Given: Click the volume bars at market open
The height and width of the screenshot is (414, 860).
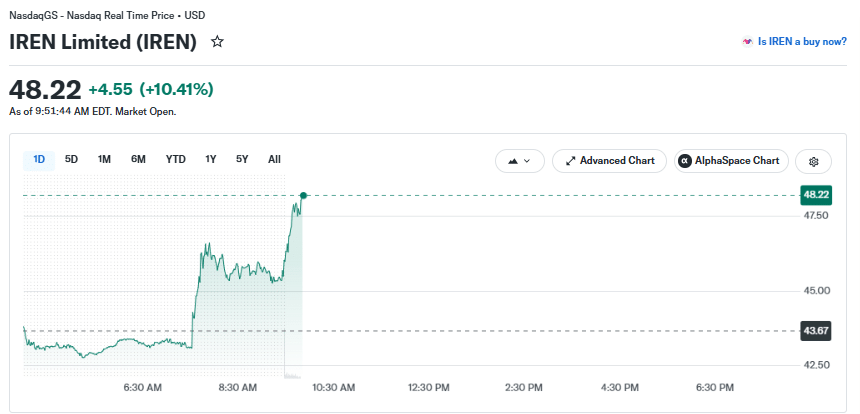Looking at the screenshot, I should (x=292, y=375).
